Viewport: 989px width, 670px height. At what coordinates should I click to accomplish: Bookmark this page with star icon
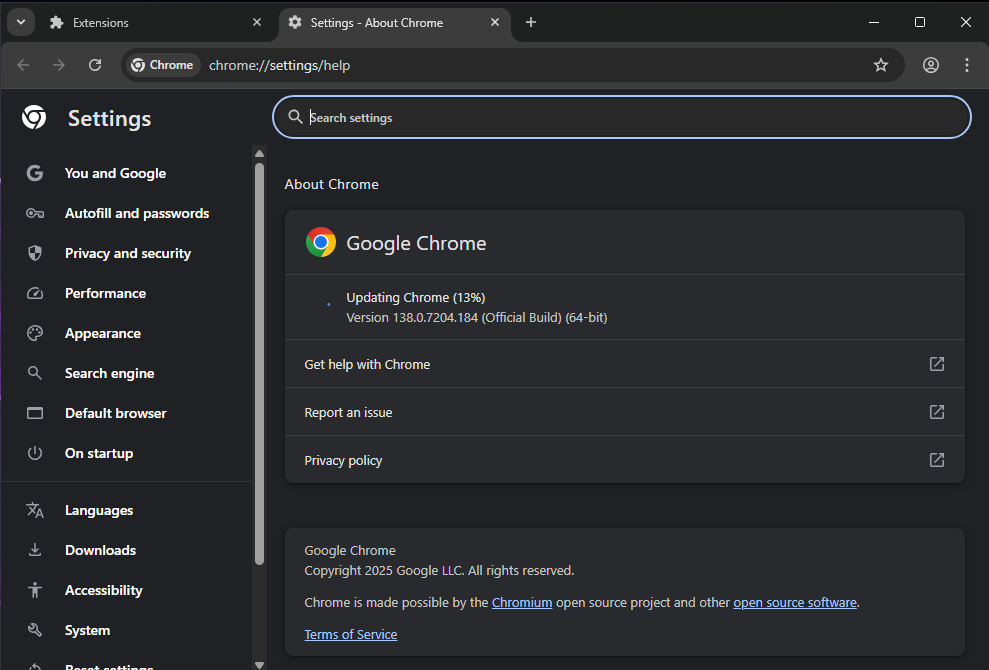(x=881, y=65)
